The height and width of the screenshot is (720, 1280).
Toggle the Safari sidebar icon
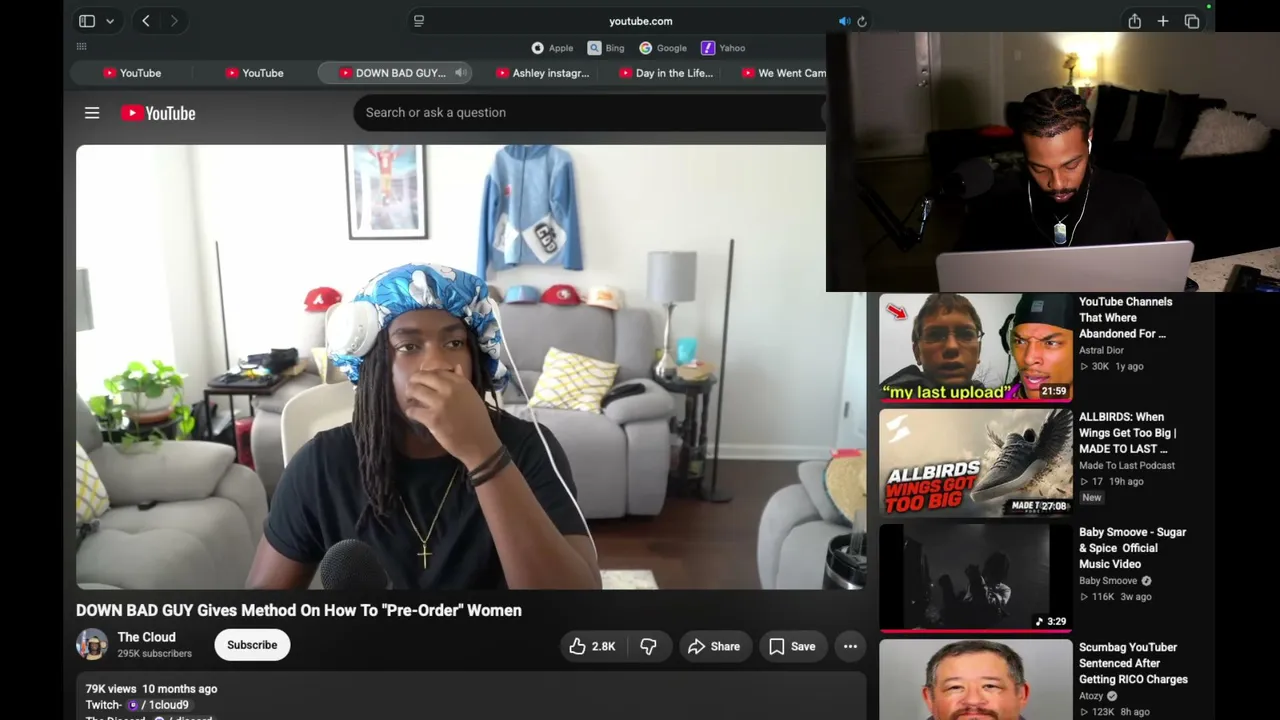point(87,21)
